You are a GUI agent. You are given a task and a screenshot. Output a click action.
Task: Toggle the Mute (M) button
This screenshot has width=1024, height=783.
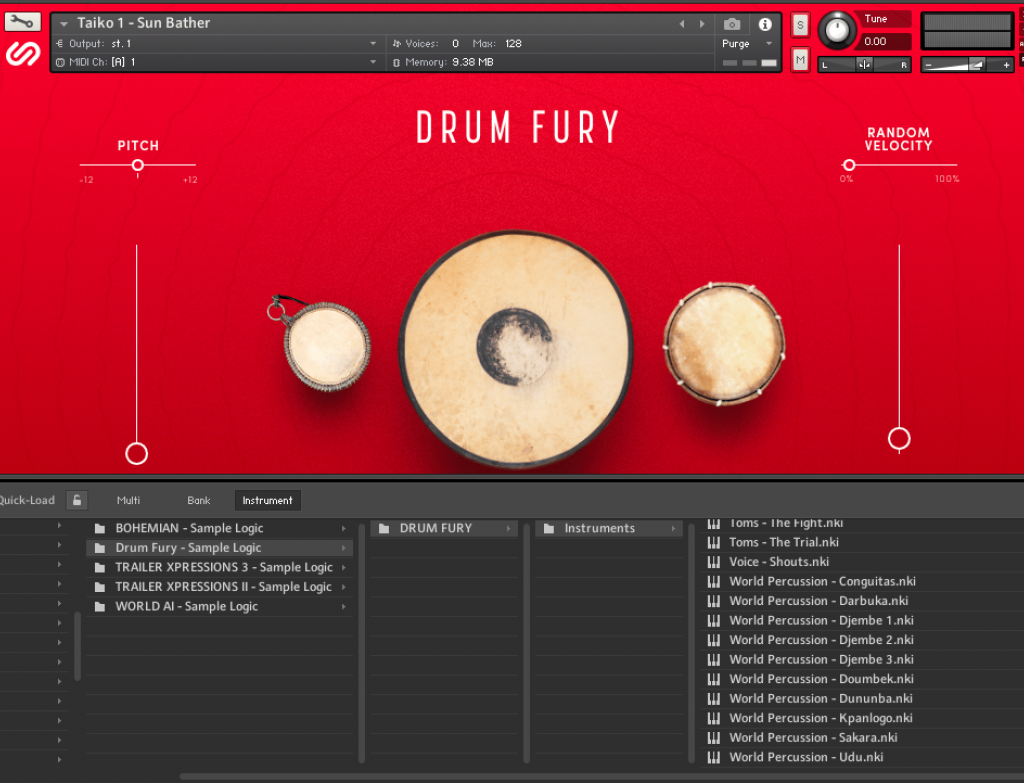(800, 60)
